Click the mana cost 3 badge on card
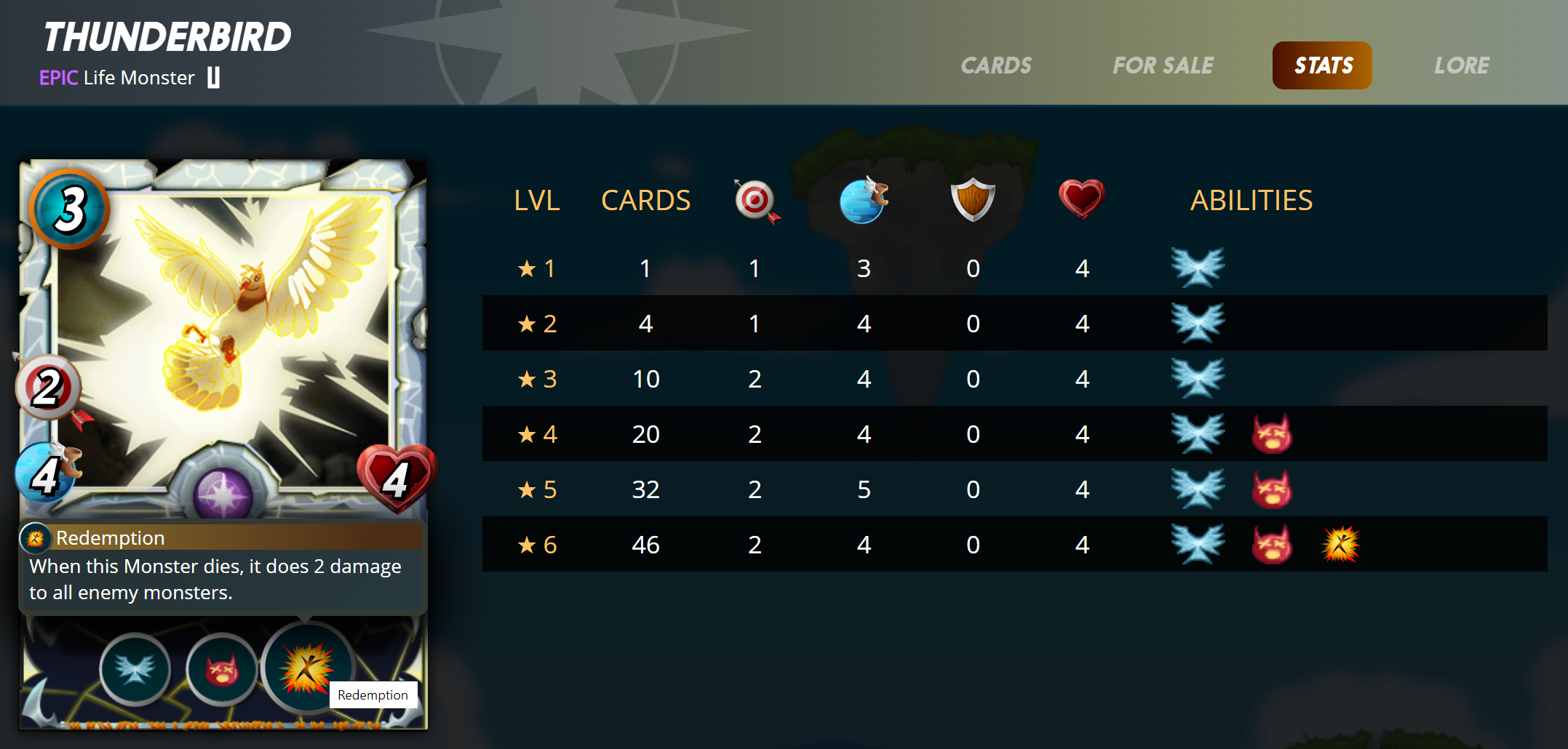Viewport: 1568px width, 749px height. 70,209
